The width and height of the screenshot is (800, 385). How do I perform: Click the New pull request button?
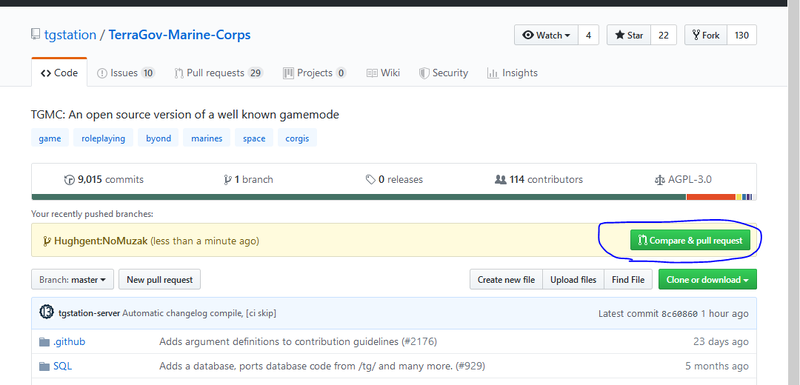[x=160, y=279]
